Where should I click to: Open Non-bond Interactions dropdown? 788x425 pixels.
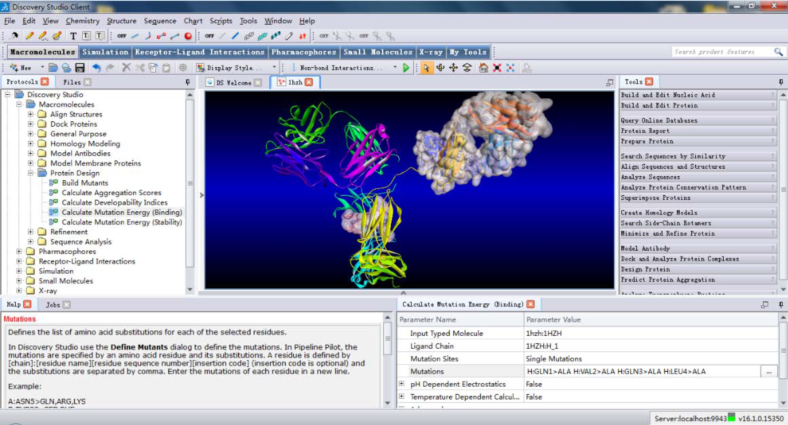point(395,67)
